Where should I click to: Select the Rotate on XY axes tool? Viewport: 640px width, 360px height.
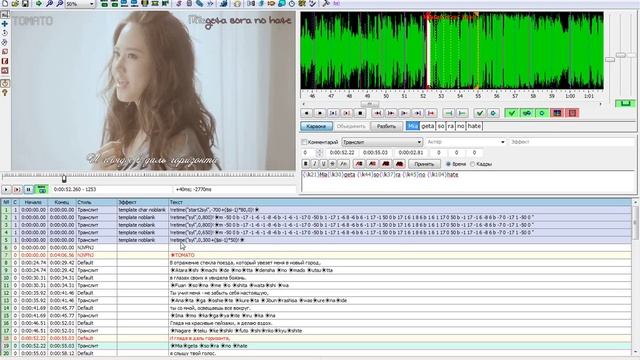[4, 42]
